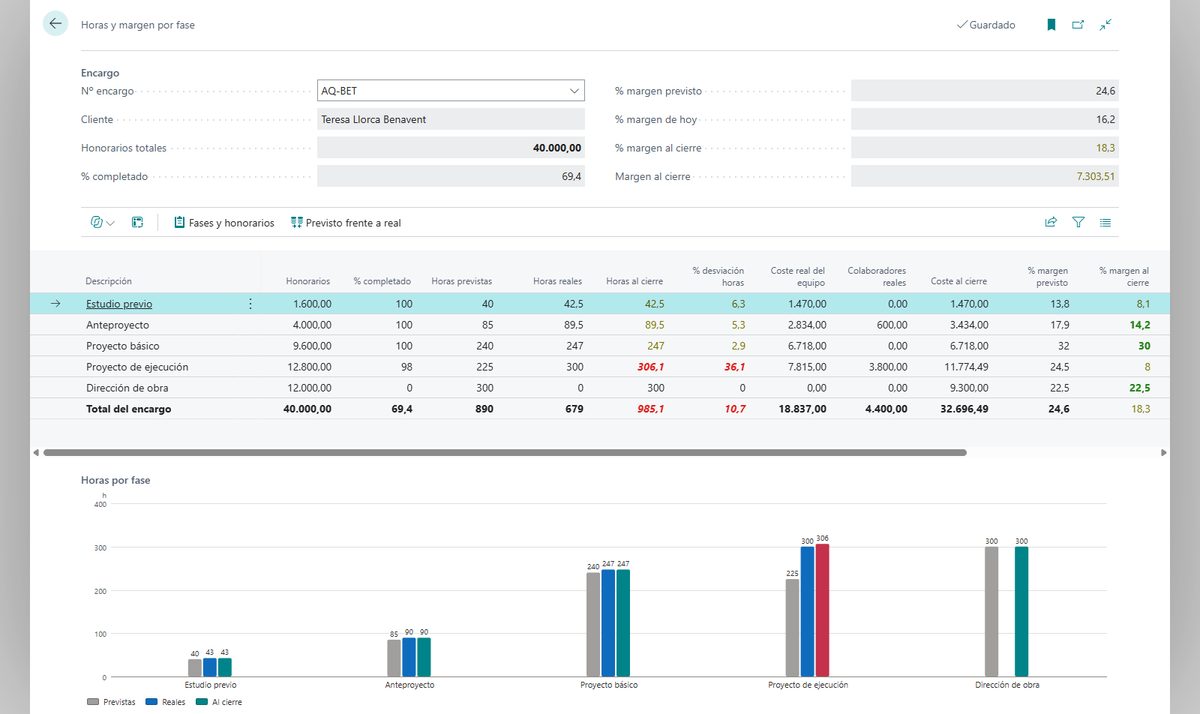This screenshot has width=1200, height=714.
Task: Collapse the page with the shrink arrows icon
Action: (x=1105, y=25)
